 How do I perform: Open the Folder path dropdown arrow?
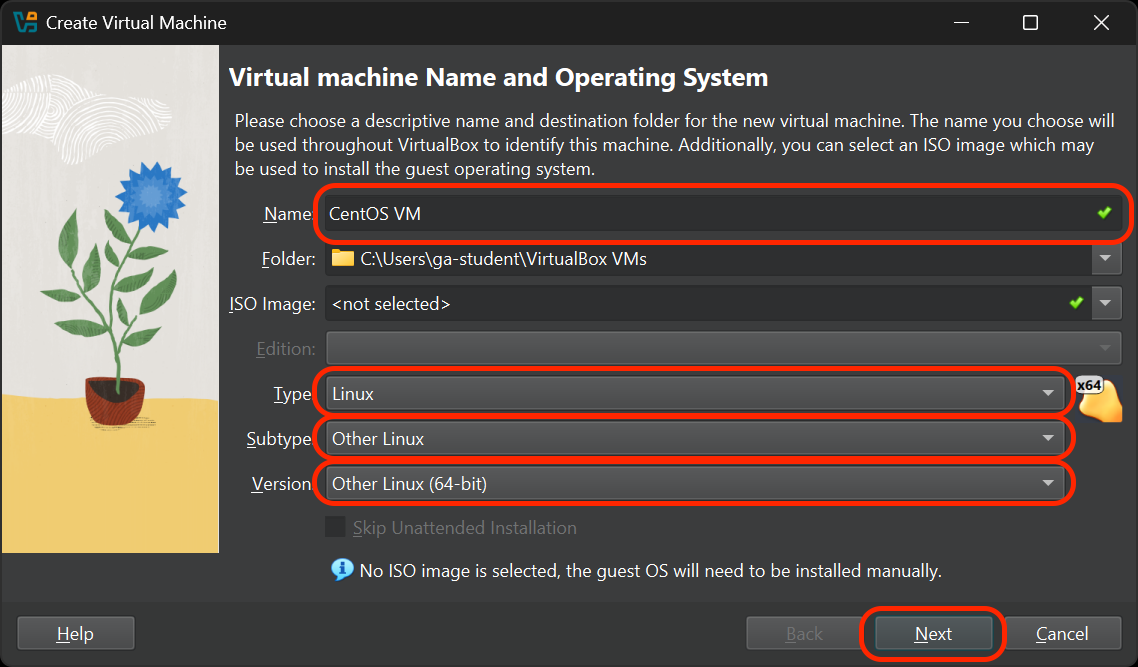[1106, 258]
